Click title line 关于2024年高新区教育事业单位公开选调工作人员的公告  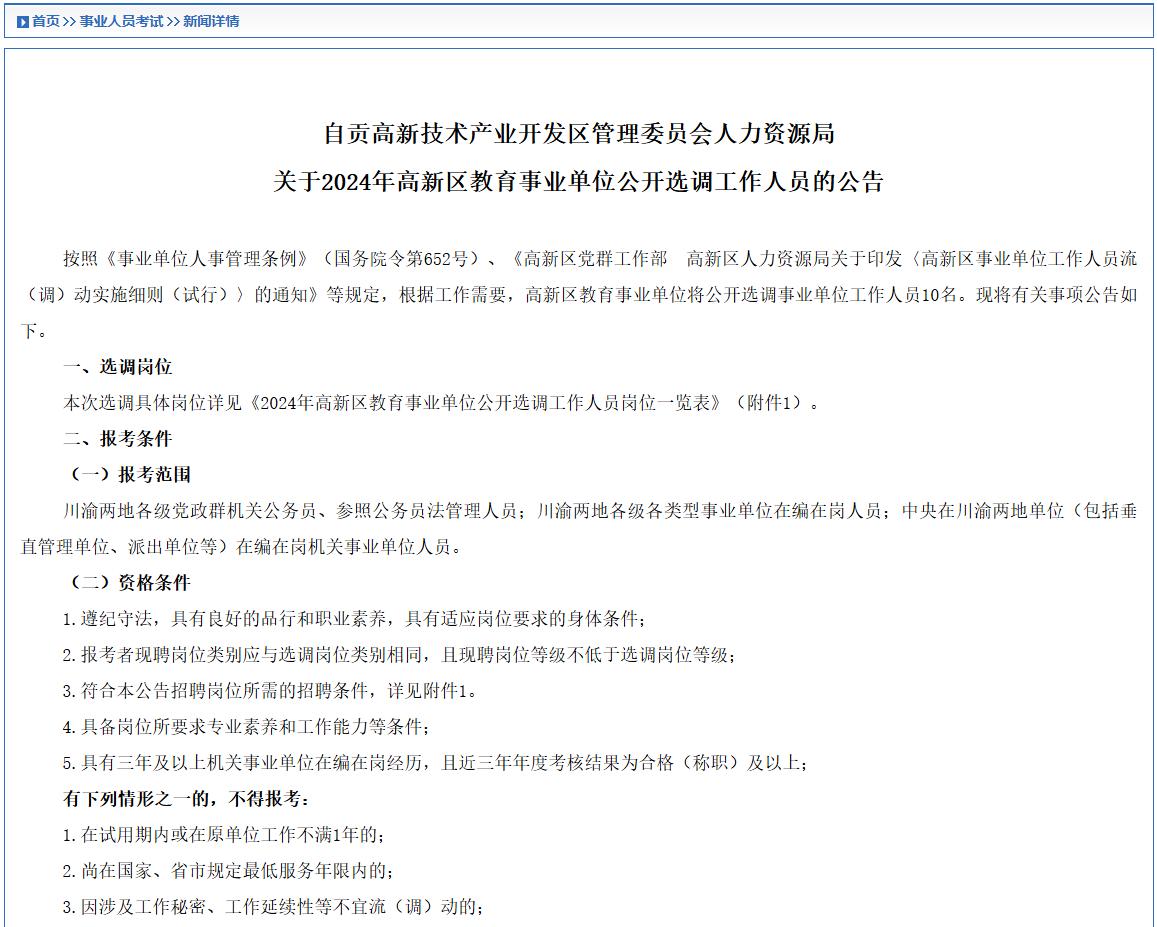[x=578, y=182]
